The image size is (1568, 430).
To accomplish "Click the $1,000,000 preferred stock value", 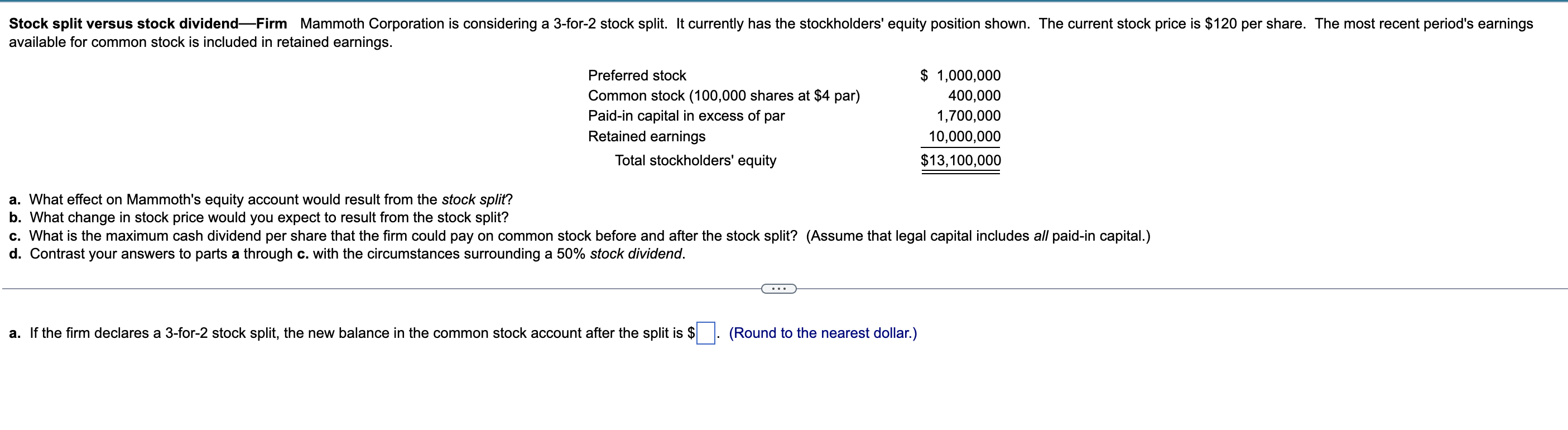I will click(x=960, y=75).
